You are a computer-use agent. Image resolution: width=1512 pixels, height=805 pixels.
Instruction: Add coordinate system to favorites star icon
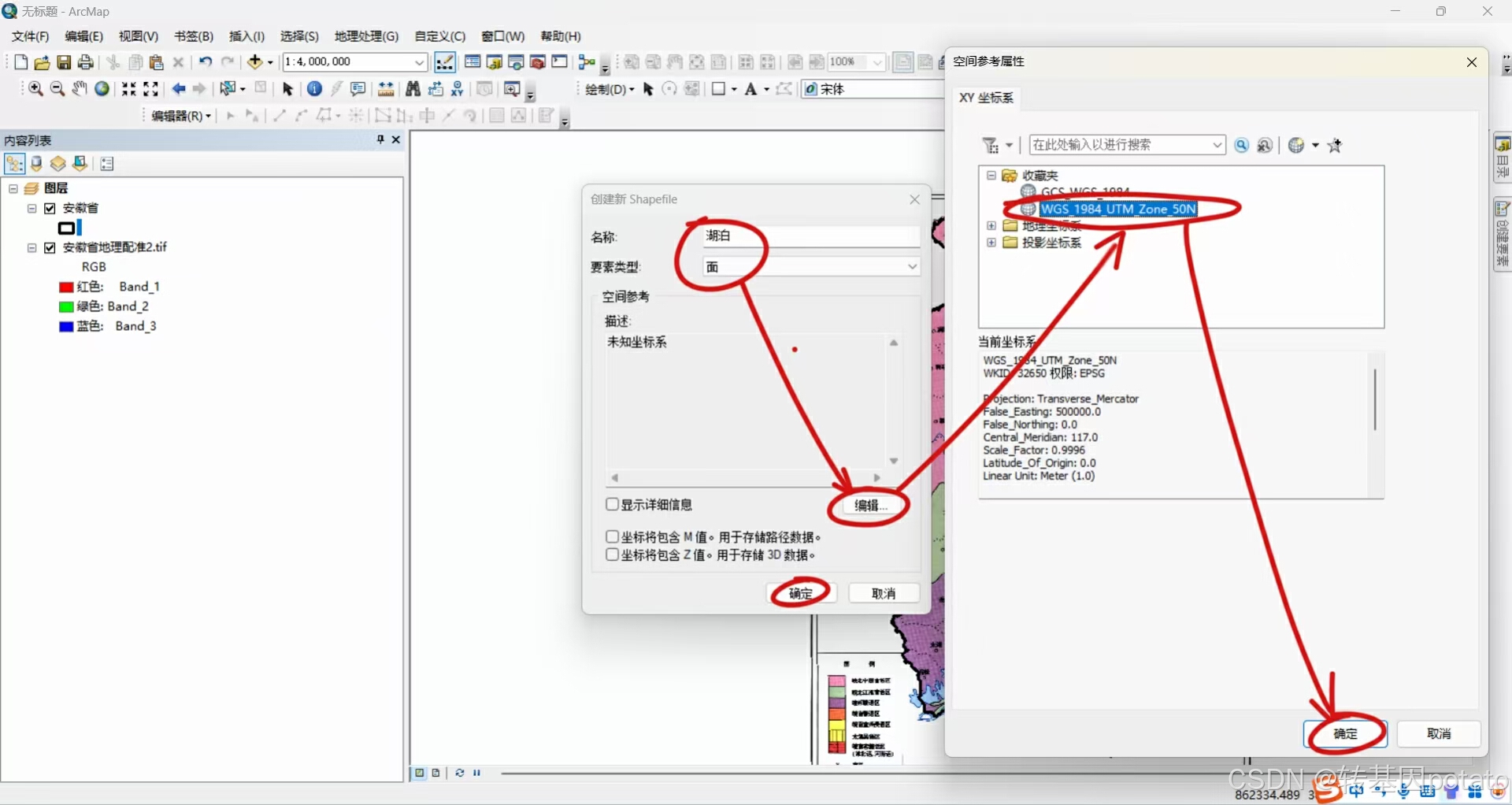(x=1335, y=146)
